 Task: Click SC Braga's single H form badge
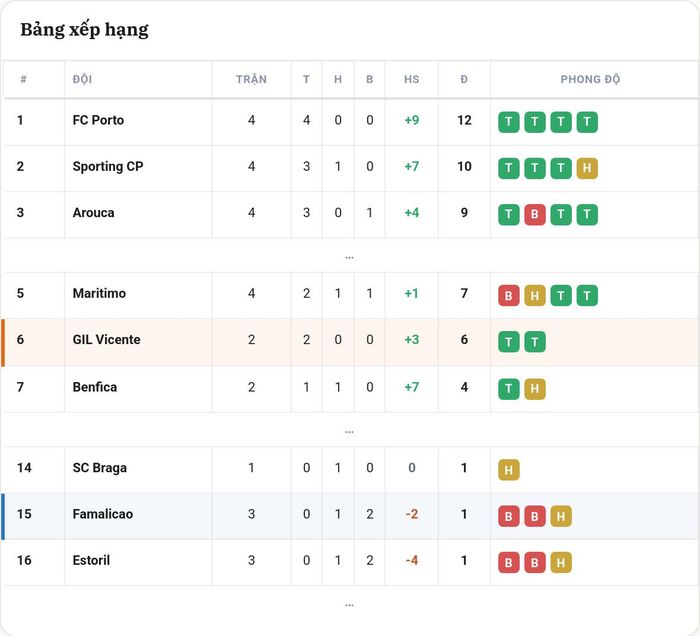pos(508,470)
